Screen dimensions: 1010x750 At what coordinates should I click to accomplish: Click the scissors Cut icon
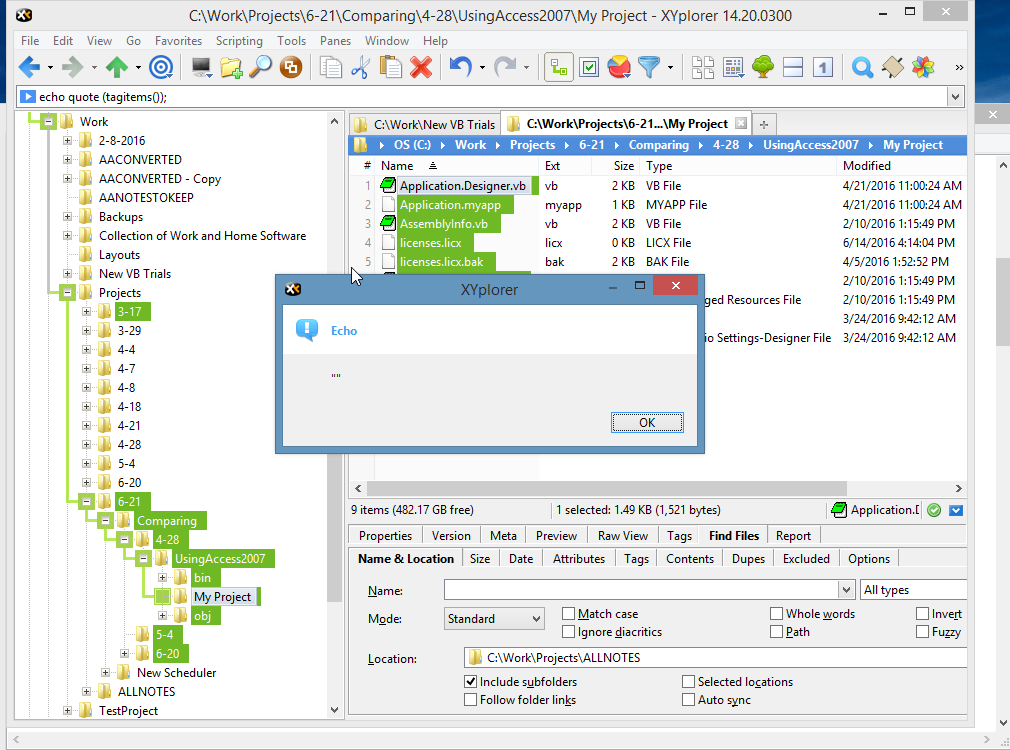pos(361,68)
